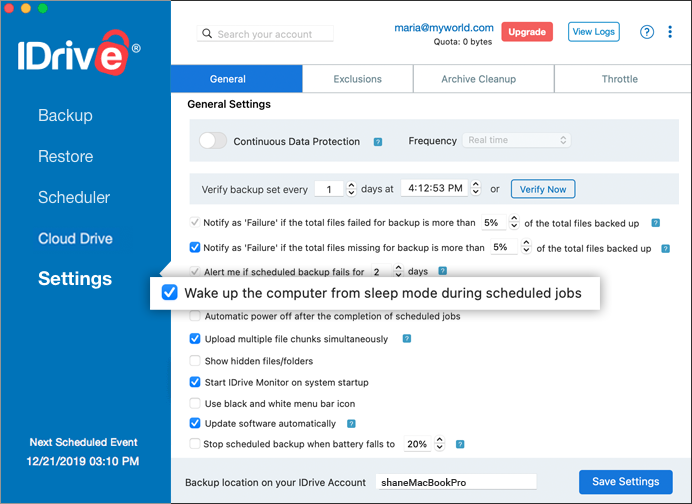Image resolution: width=692 pixels, height=504 pixels.
Task: Click the battery 20% value field
Action: [417, 444]
